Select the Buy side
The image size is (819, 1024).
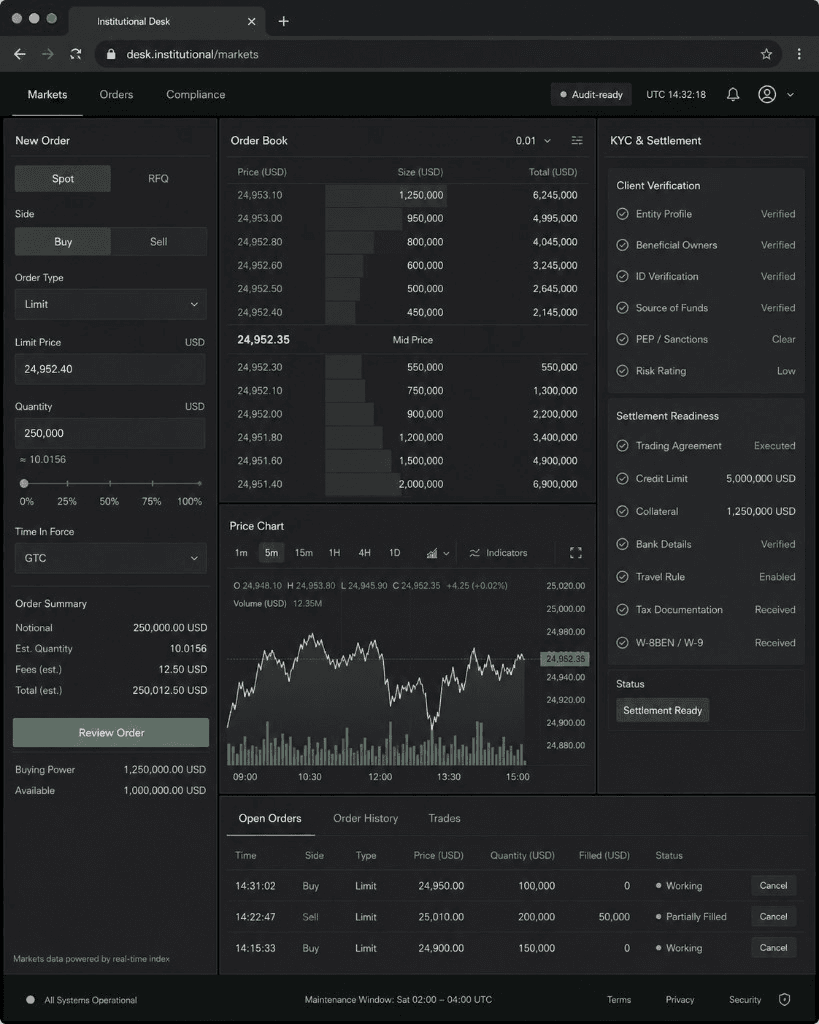click(63, 242)
